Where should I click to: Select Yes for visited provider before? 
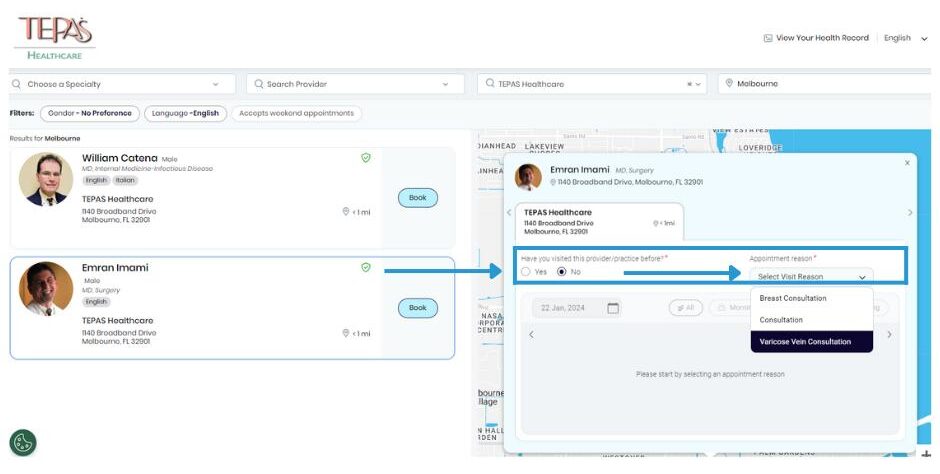tap(526, 272)
